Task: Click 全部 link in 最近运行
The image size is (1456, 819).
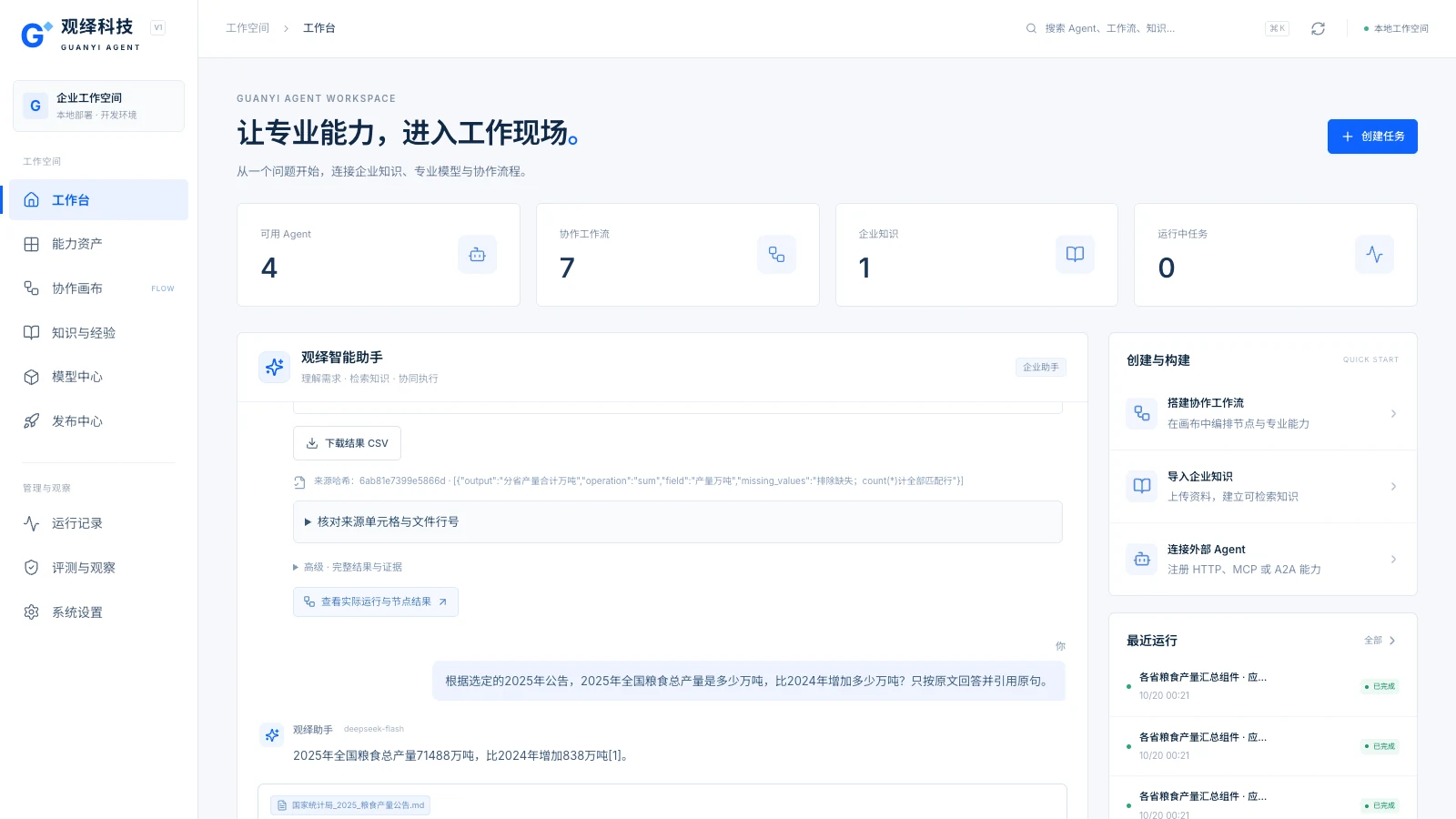Action: tap(1380, 641)
